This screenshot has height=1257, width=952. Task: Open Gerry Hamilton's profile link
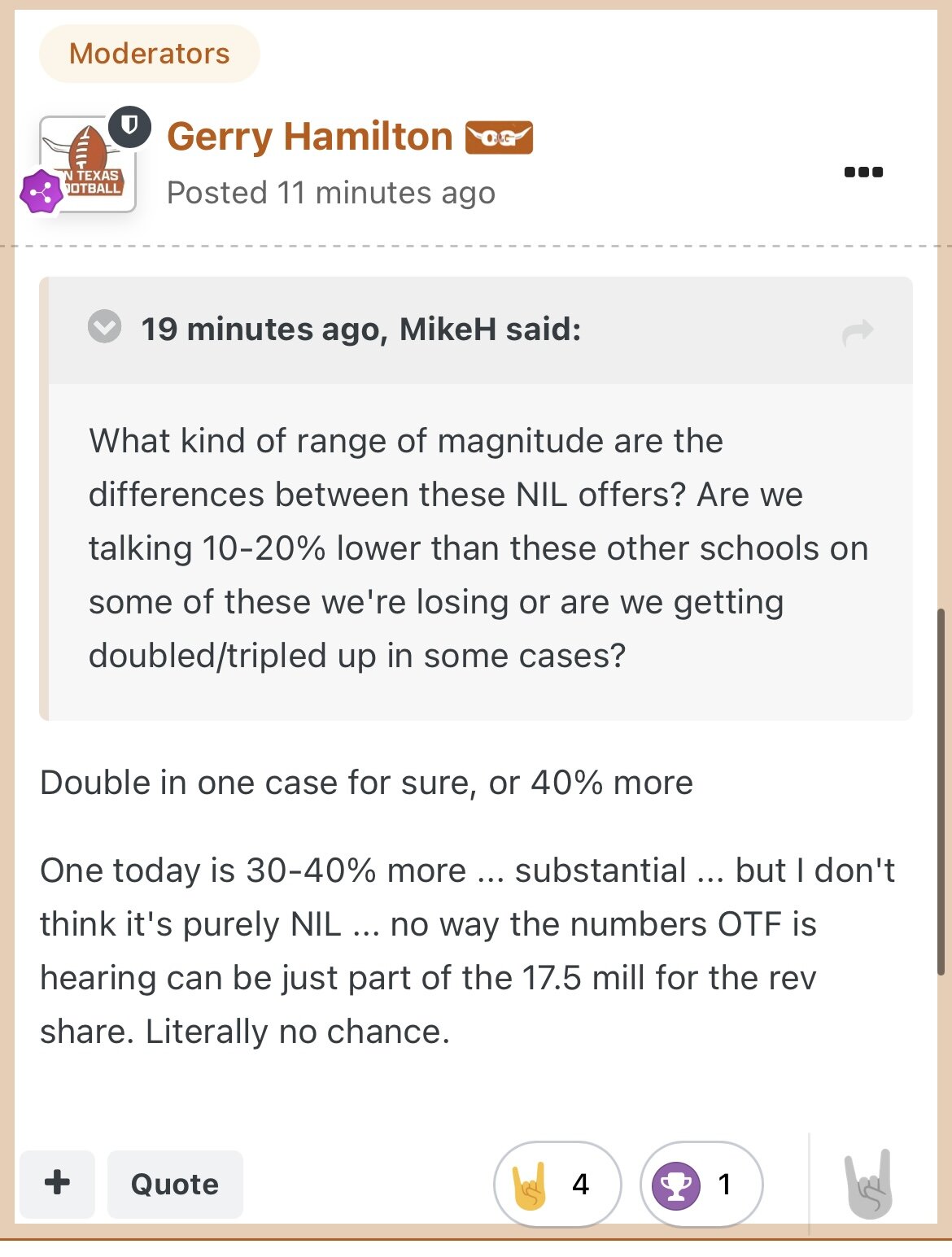(x=309, y=136)
